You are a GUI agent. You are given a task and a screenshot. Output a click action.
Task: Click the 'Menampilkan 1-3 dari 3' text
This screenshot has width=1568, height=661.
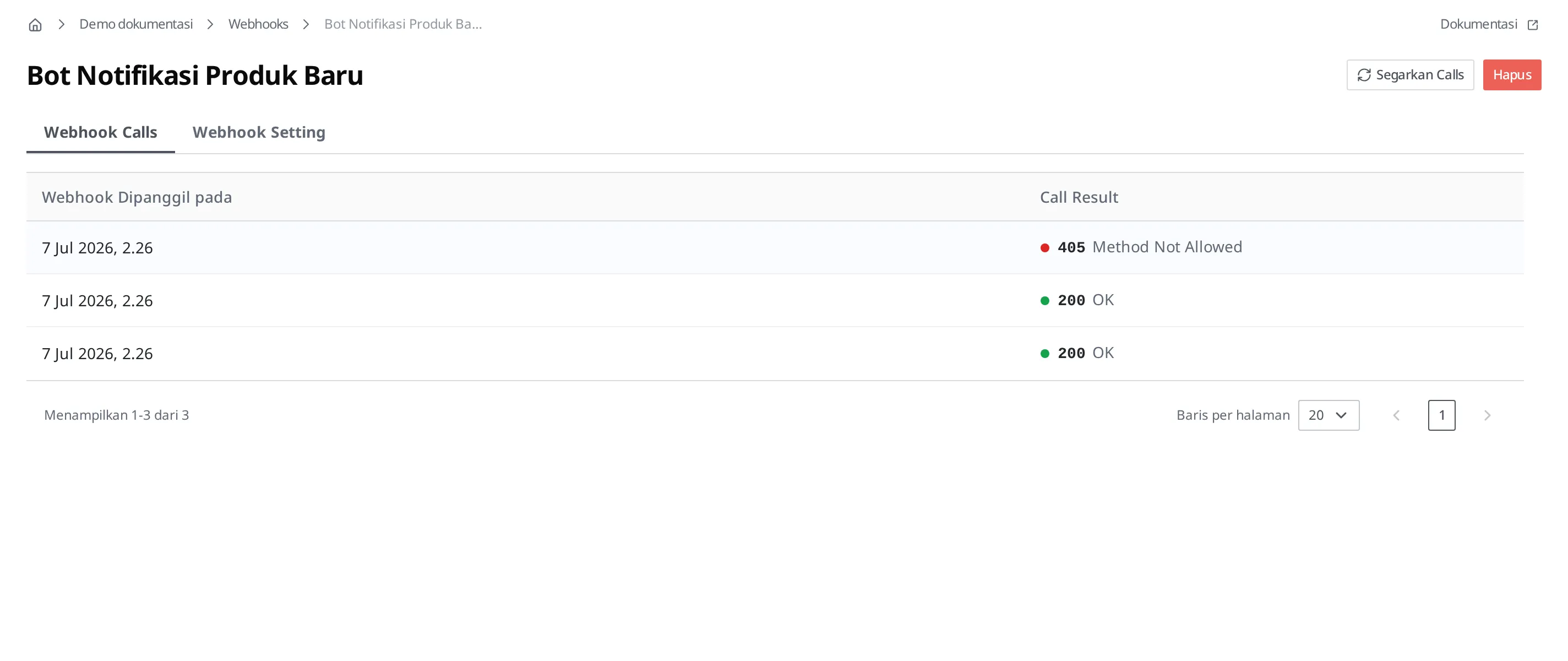click(116, 415)
